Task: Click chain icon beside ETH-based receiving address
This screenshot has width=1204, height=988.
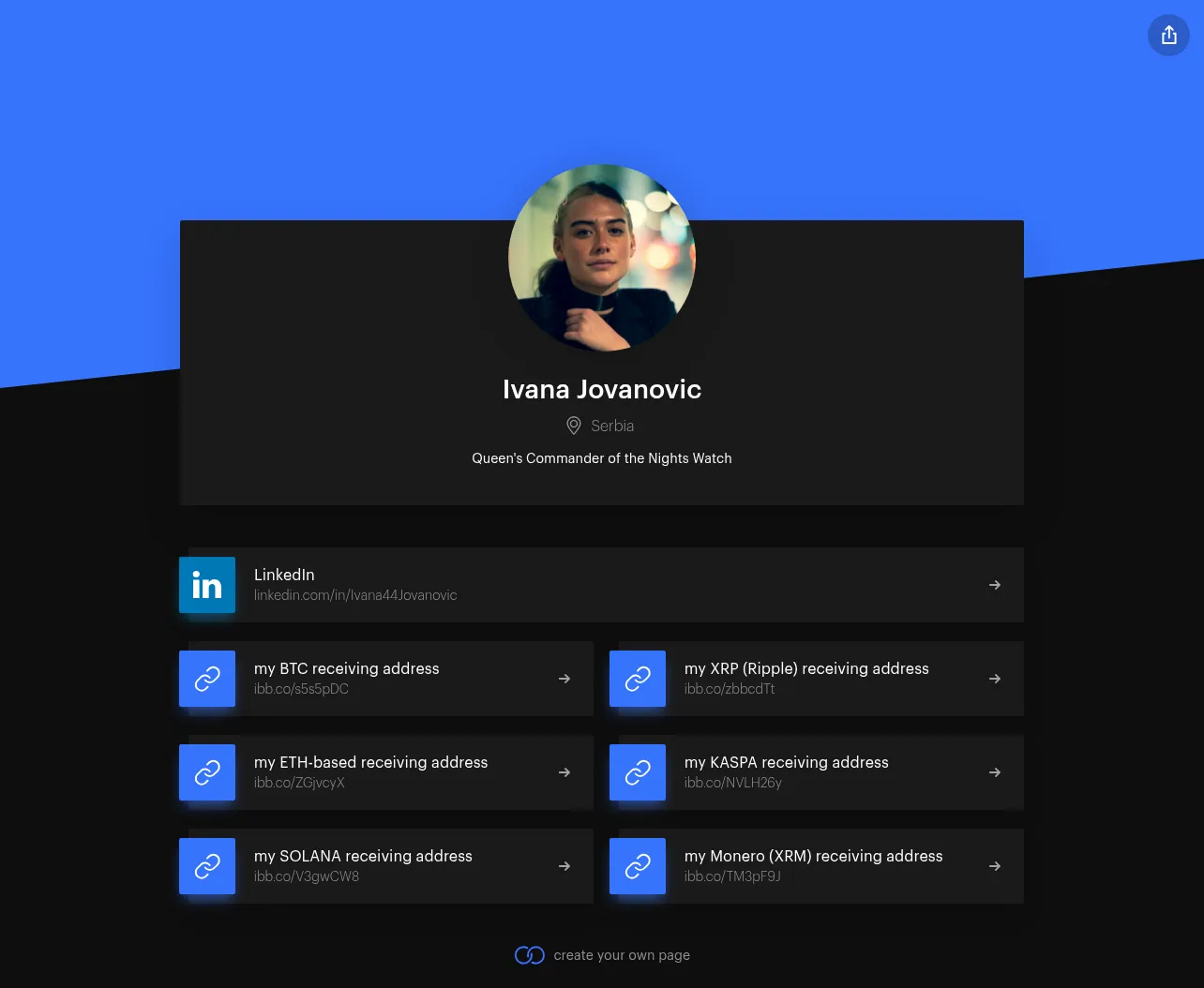Action: [207, 772]
